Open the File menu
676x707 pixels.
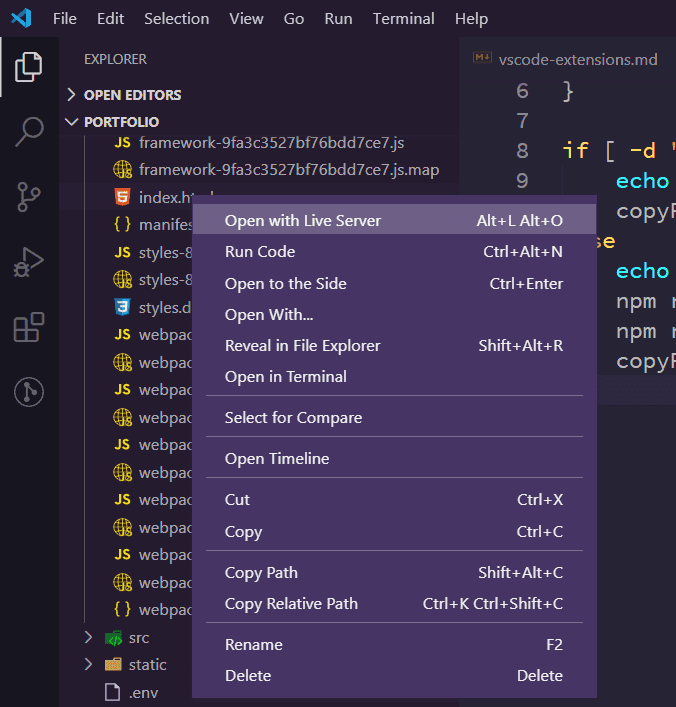[64, 18]
